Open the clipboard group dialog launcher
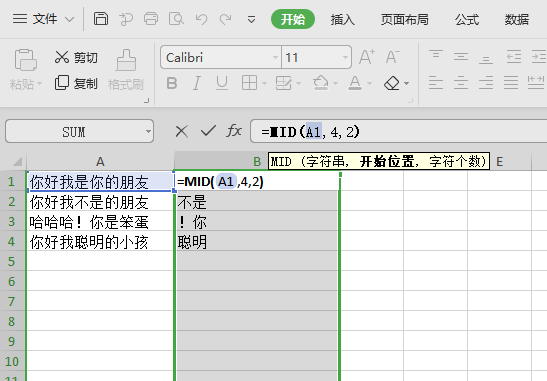 tap(147, 100)
